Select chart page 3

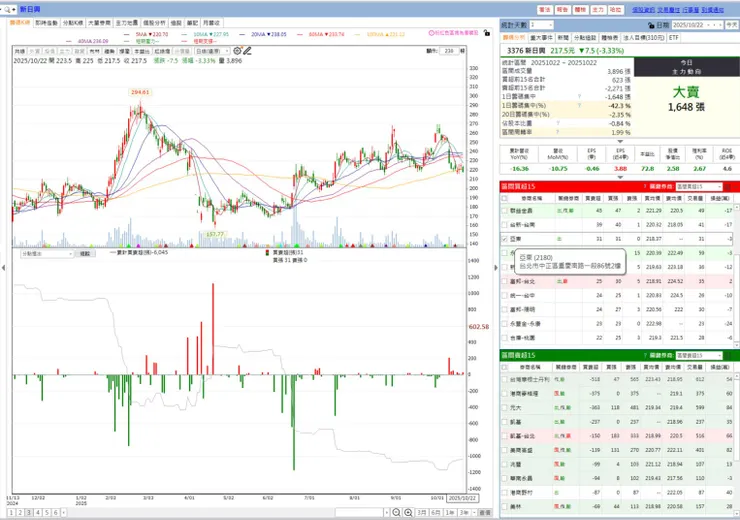(29, 512)
